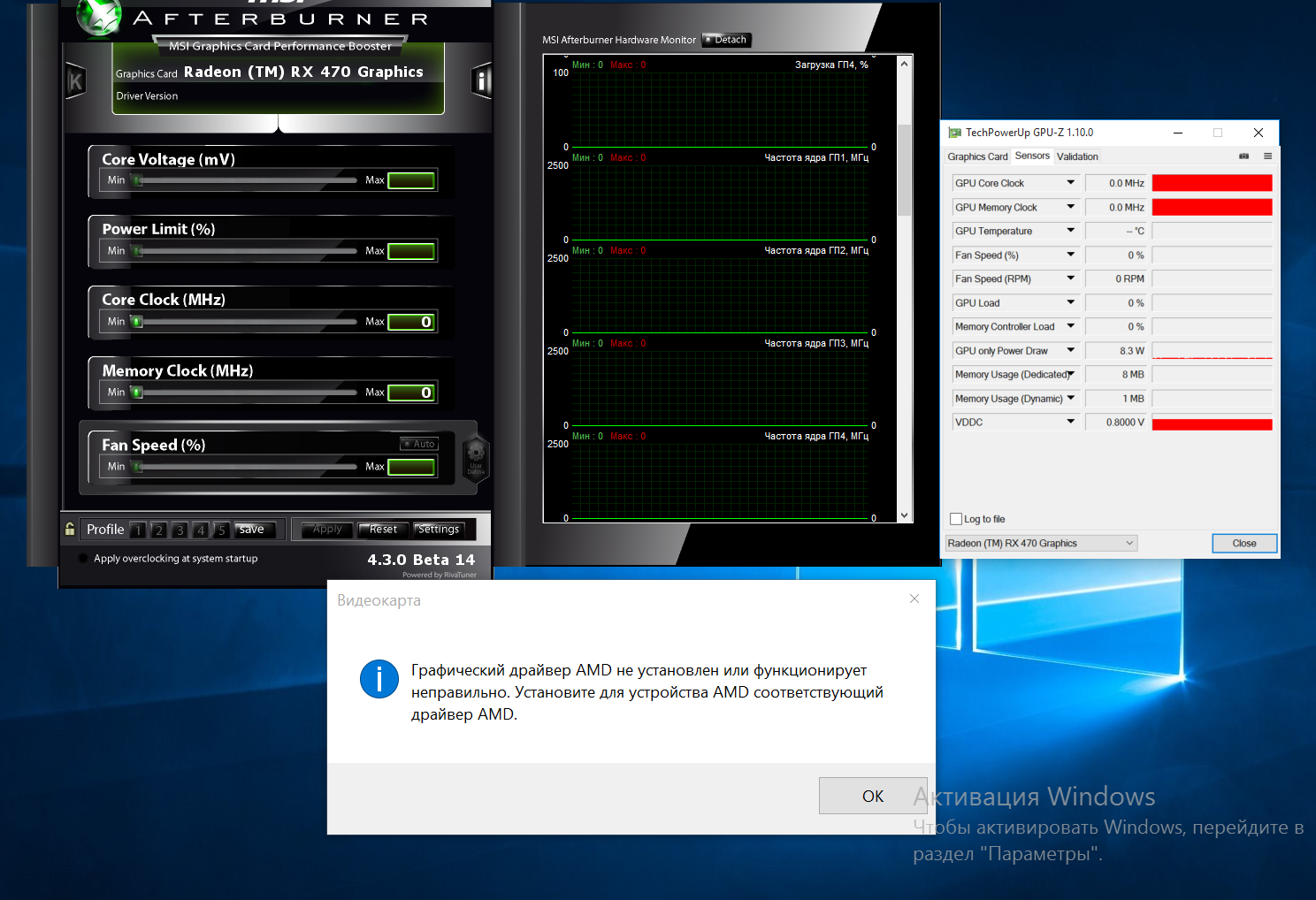Detach the Hardware Monitor panel
This screenshot has width=1316, height=900.
click(726, 40)
